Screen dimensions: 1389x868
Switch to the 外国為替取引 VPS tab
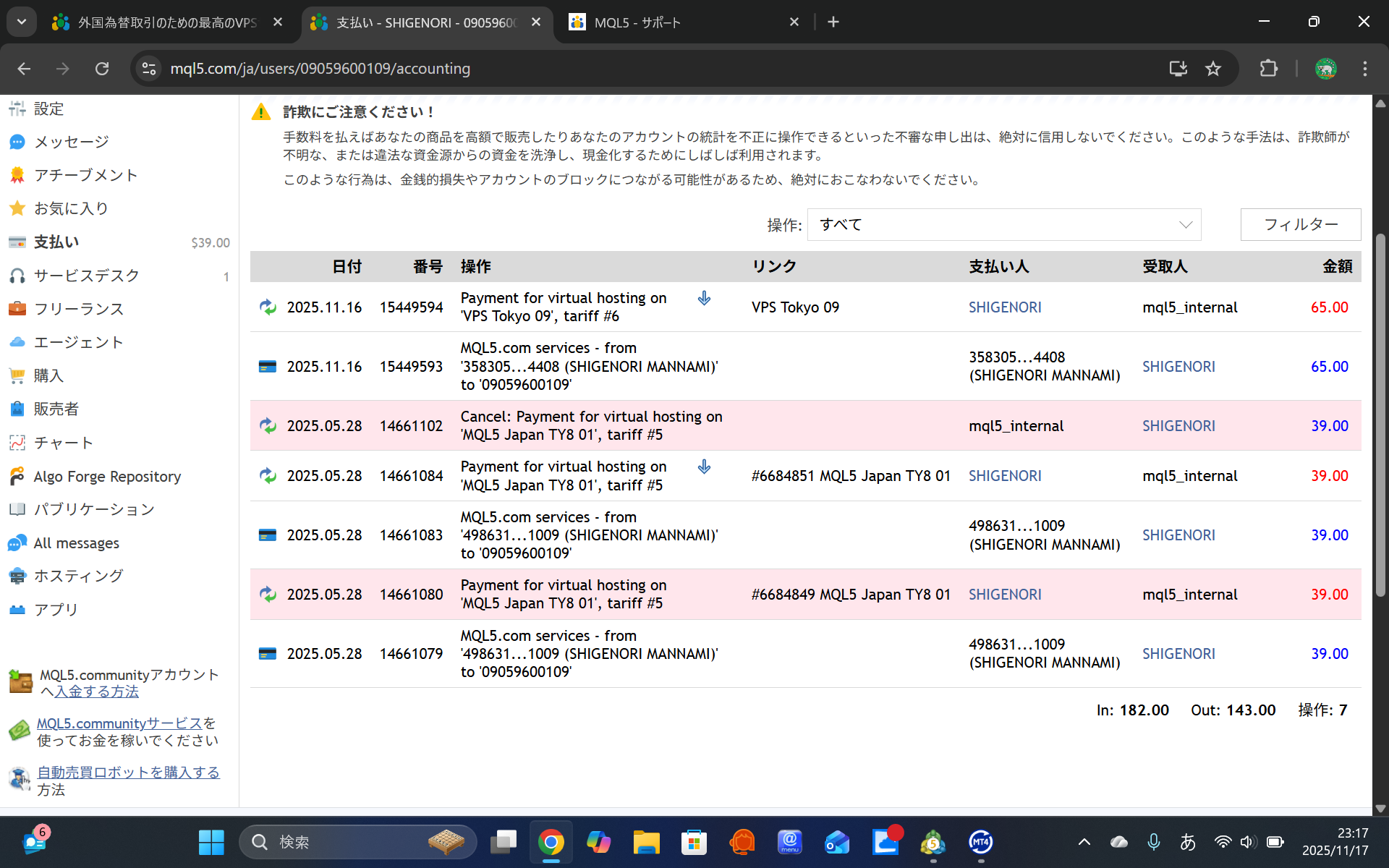click(166, 22)
